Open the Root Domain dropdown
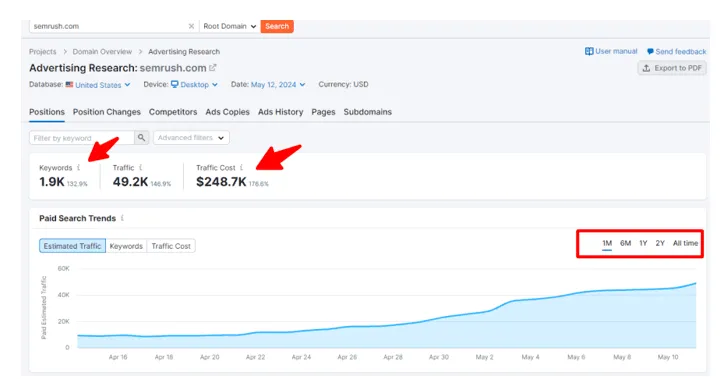Image resolution: width=720 pixels, height=379 pixels. (x=230, y=27)
